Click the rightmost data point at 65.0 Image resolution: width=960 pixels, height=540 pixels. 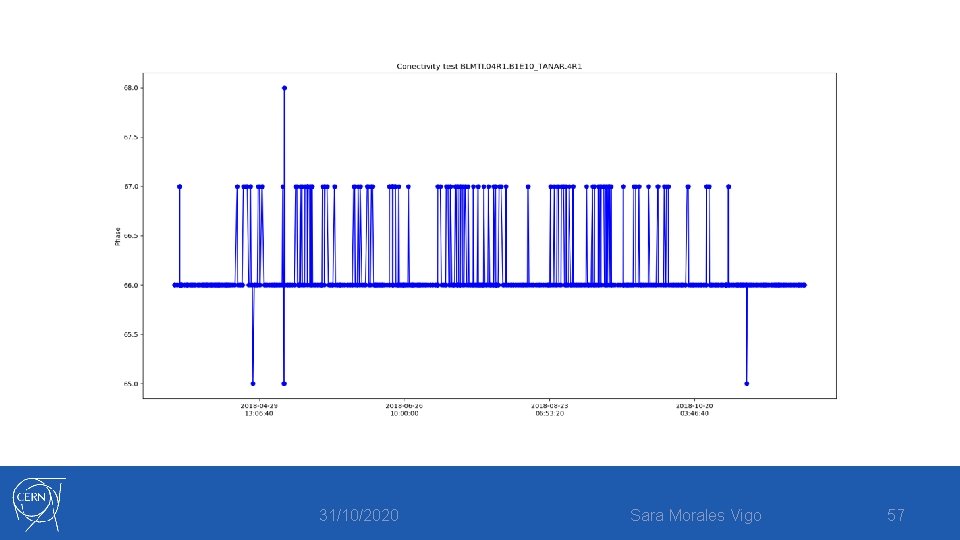click(746, 384)
